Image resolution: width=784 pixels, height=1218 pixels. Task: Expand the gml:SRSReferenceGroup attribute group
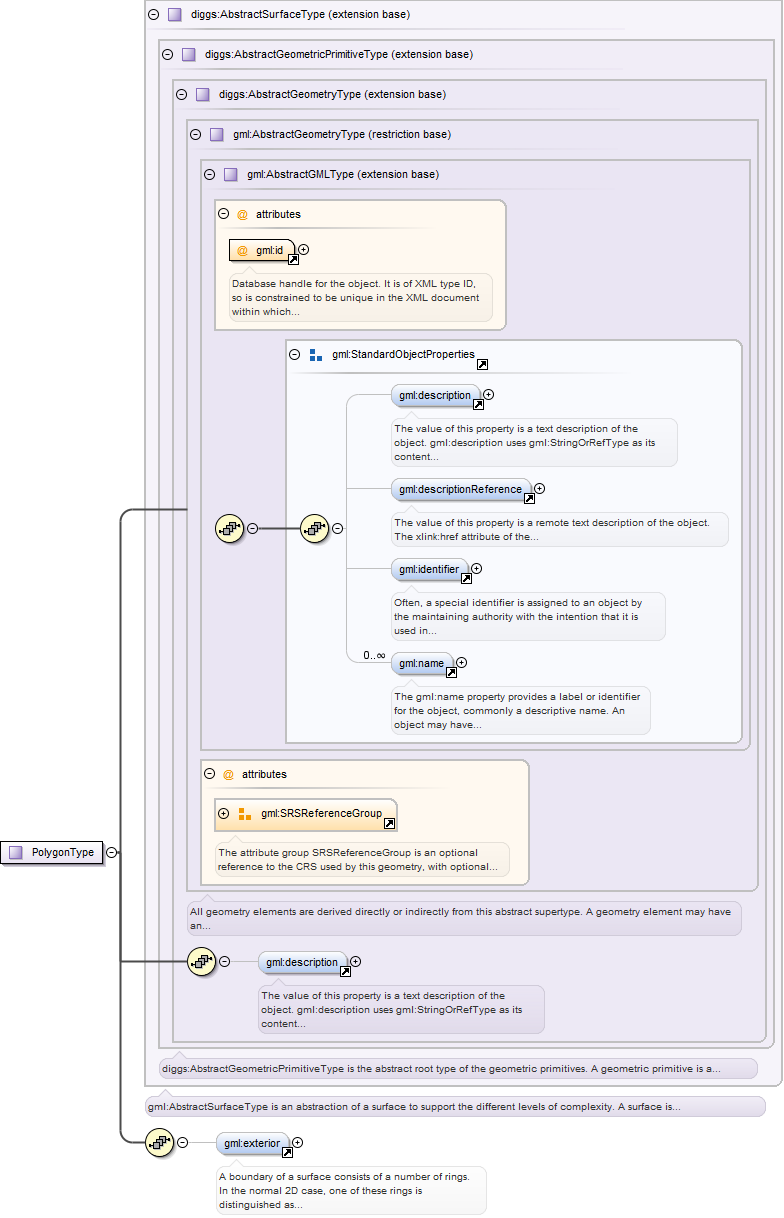click(224, 813)
